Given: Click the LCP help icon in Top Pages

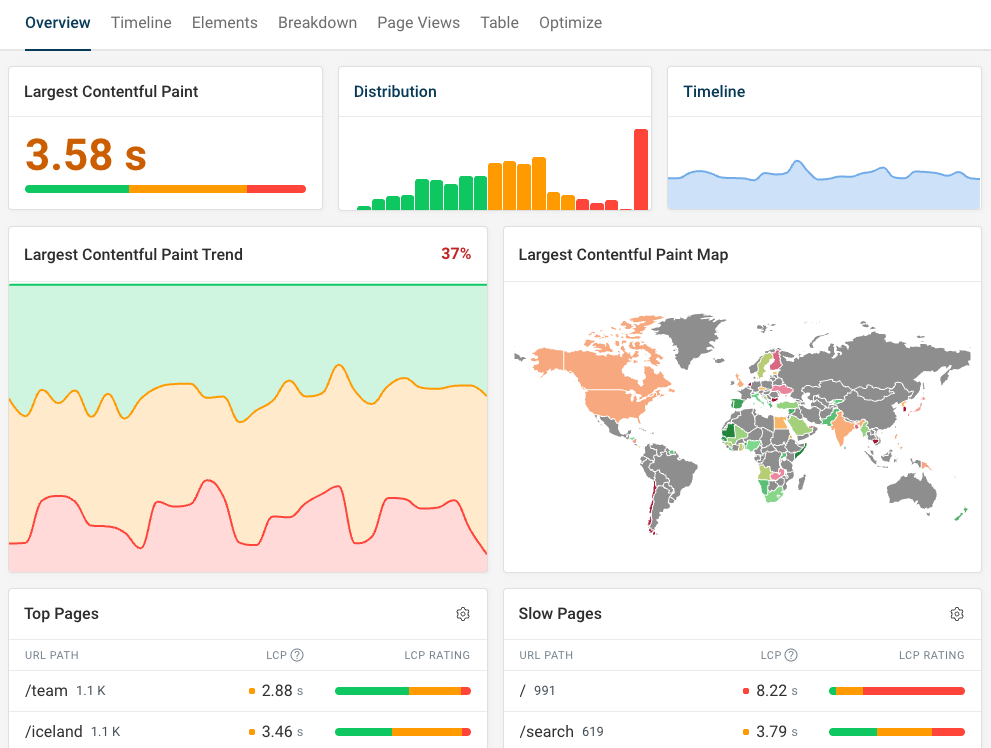Looking at the screenshot, I should point(295,655).
